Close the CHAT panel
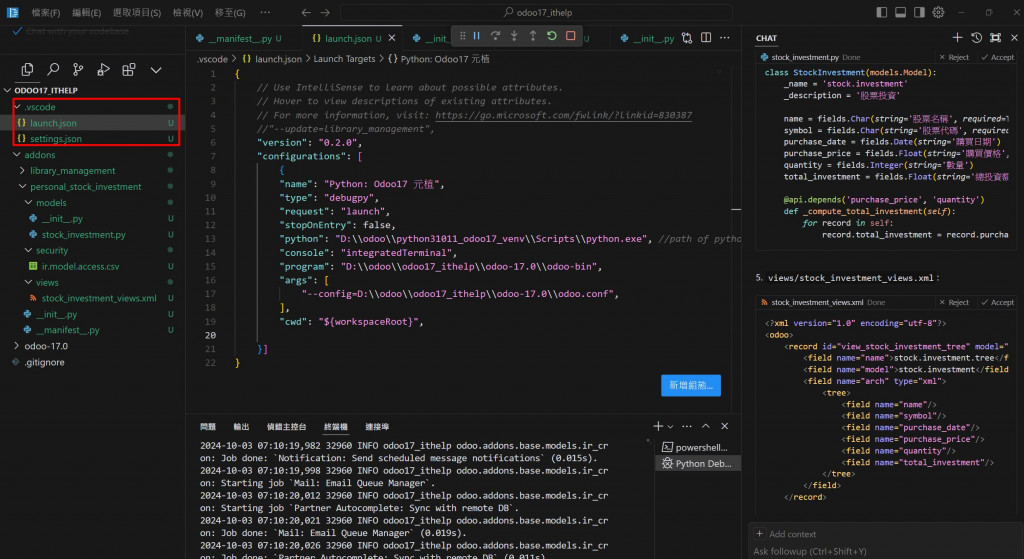This screenshot has height=559, width=1024. coord(1014,38)
